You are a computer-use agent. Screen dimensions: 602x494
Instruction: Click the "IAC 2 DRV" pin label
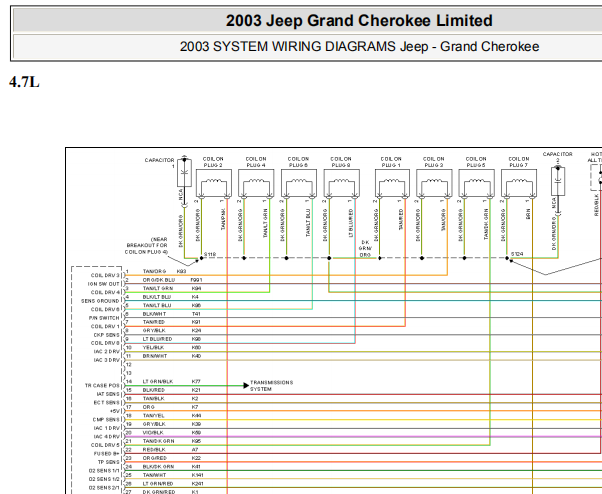coord(107,352)
